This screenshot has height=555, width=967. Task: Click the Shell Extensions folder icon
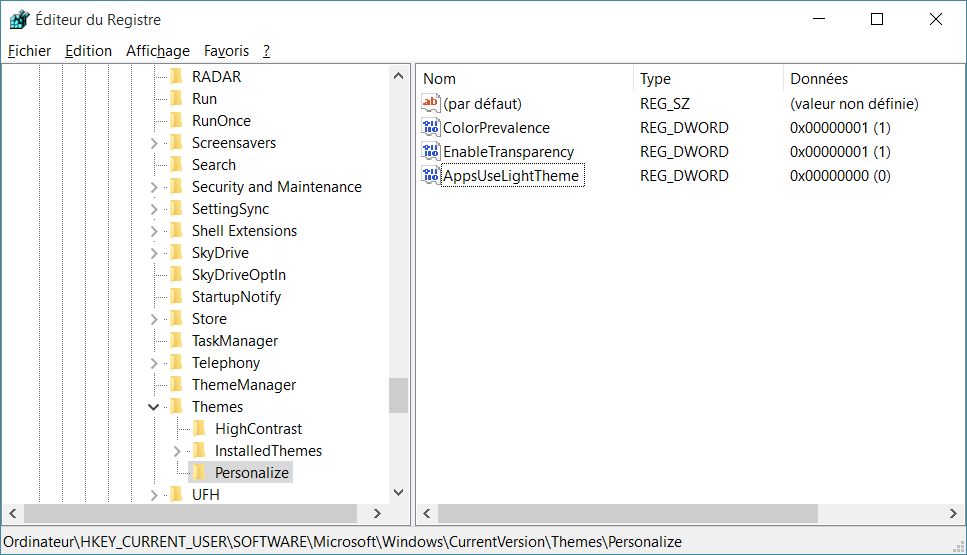(x=176, y=231)
